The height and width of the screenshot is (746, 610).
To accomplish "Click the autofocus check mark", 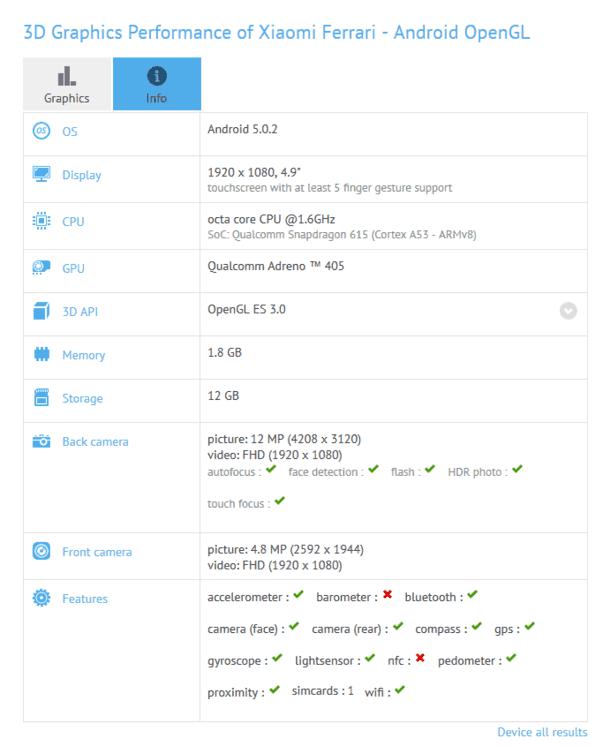I will pyautogui.click(x=271, y=469).
